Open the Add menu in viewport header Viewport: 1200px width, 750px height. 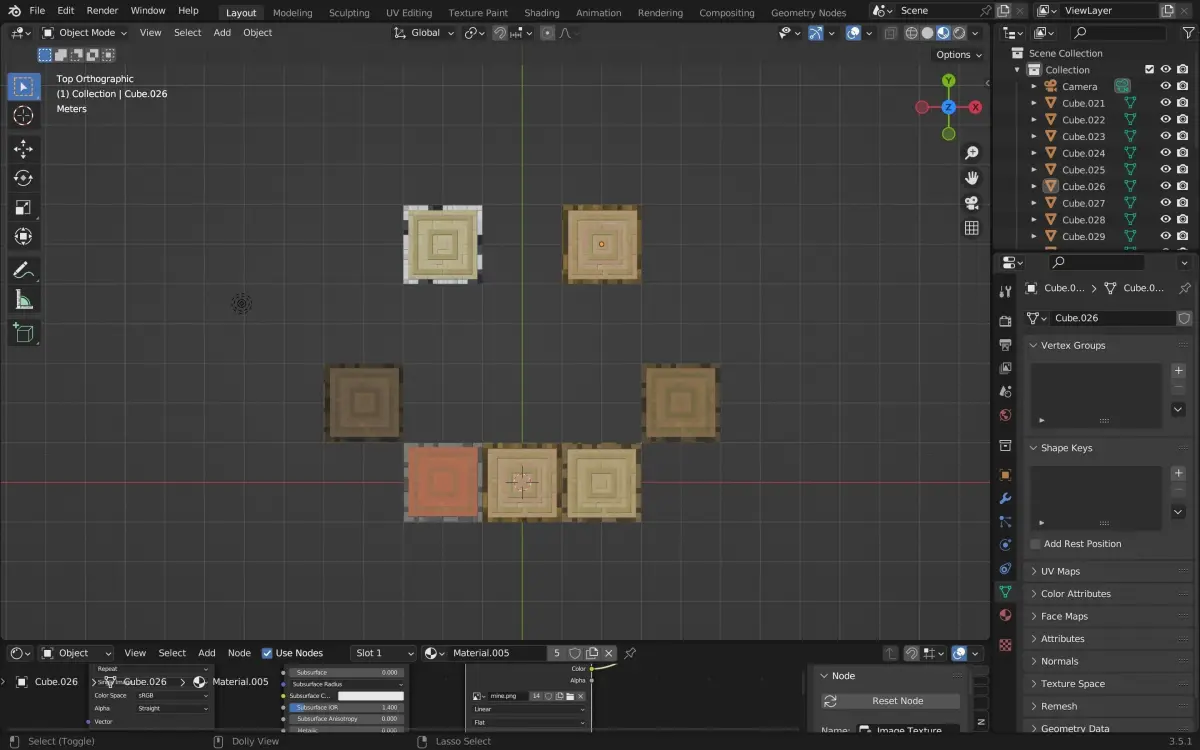point(222,33)
